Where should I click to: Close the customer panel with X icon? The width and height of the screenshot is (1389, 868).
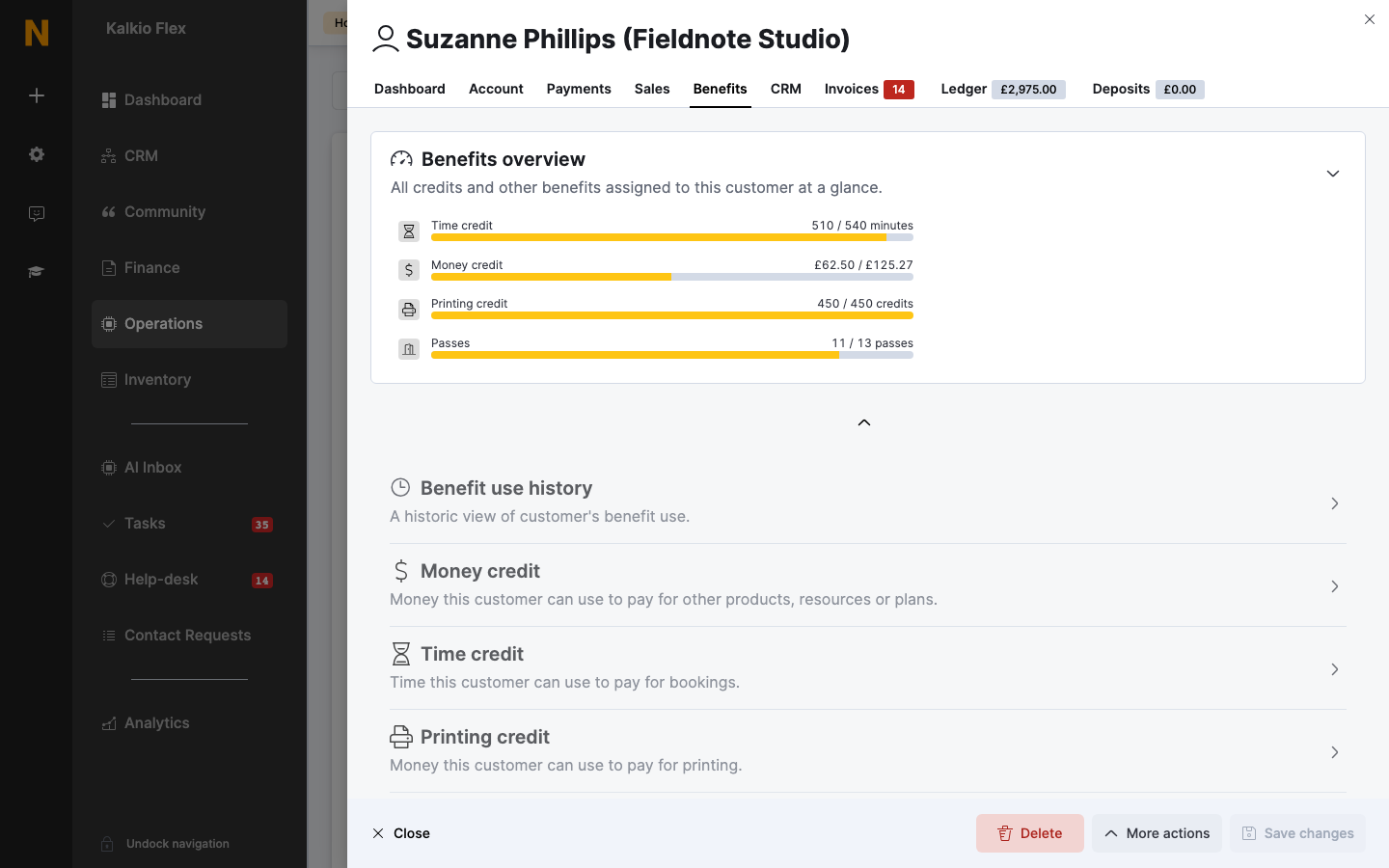[1370, 19]
